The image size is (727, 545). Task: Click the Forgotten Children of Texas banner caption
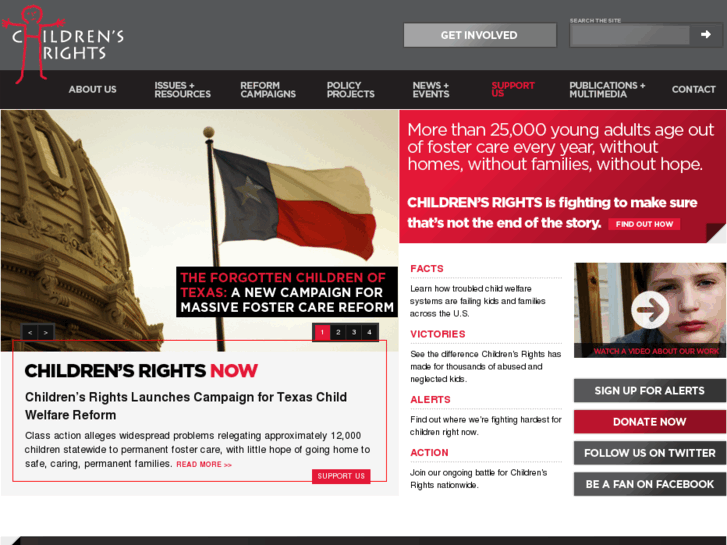pyautogui.click(x=287, y=292)
